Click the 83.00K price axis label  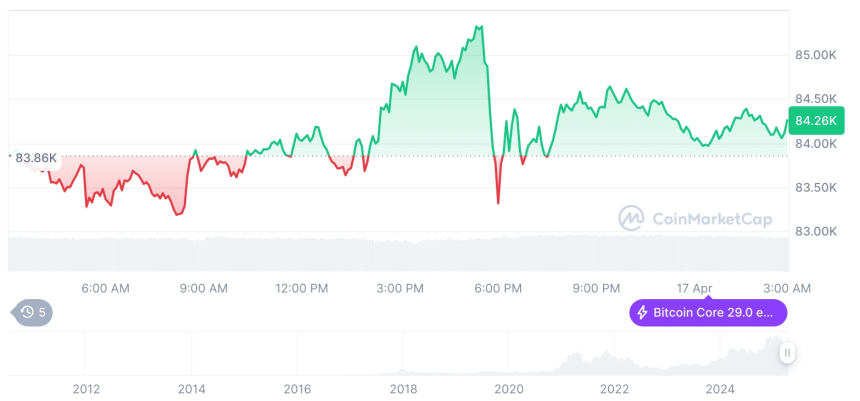[816, 232]
